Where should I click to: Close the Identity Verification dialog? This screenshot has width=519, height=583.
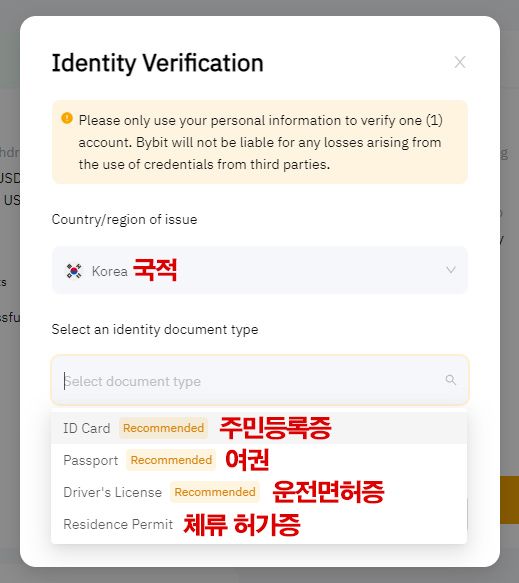point(460,62)
